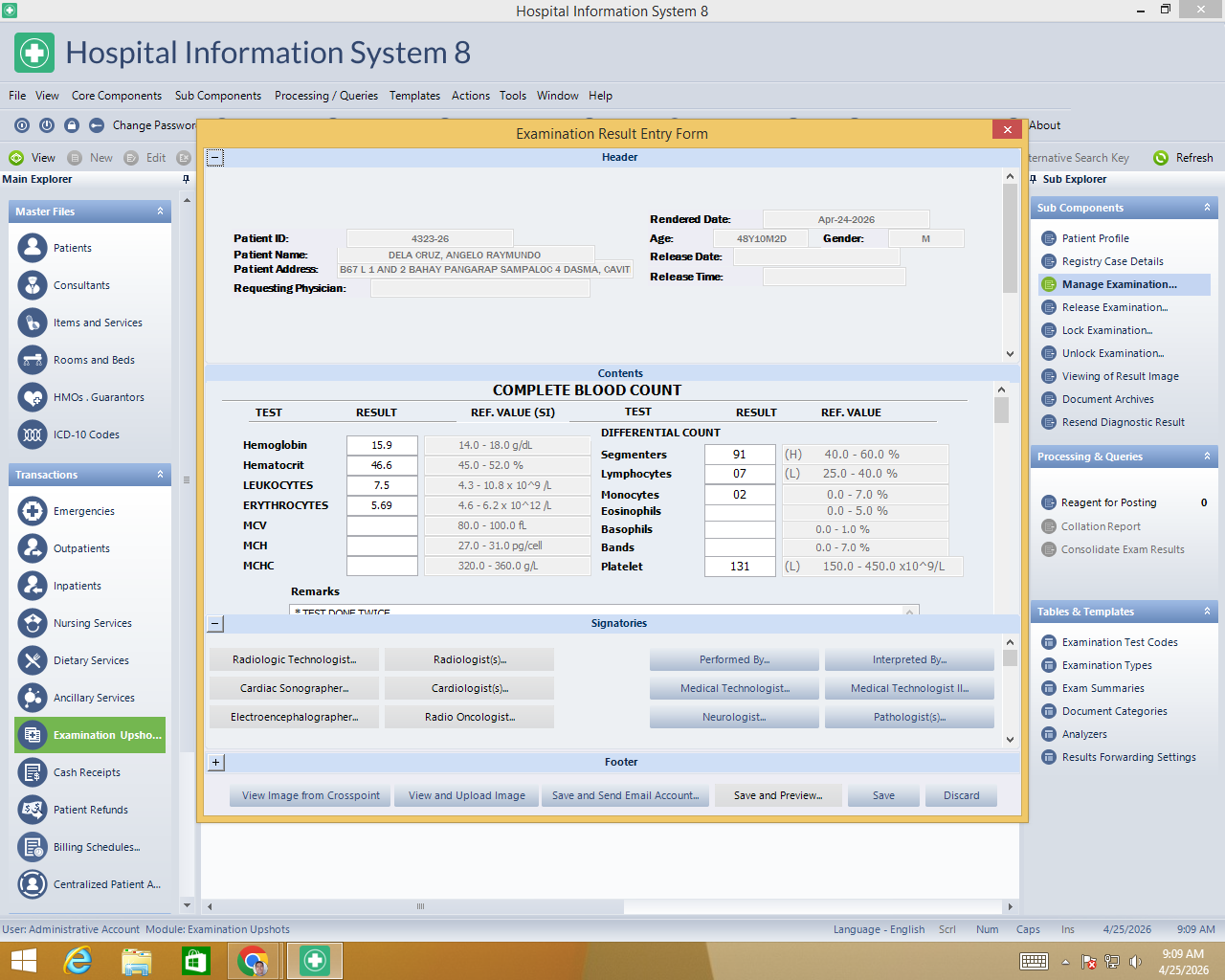Click the Header section vertical scrollbar thumb
Viewport: 1225px width, 980px height.
click(x=1010, y=238)
